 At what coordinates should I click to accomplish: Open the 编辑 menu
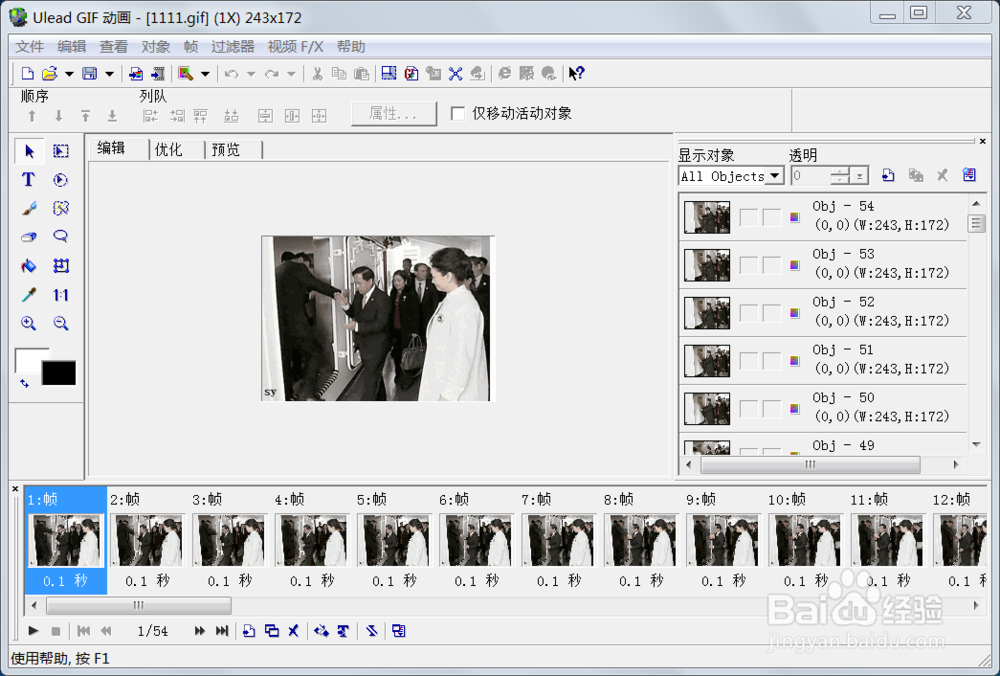point(71,47)
